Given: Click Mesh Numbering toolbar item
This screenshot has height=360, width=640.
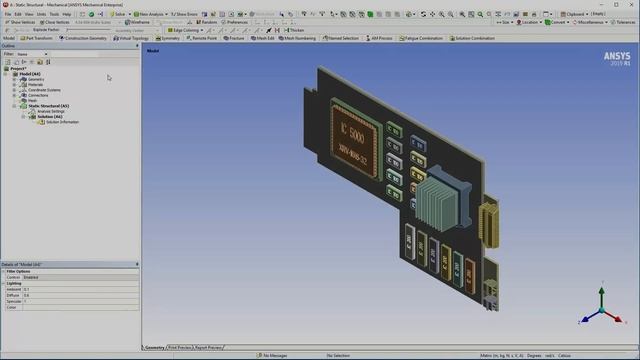Looking at the screenshot, I should (297, 38).
